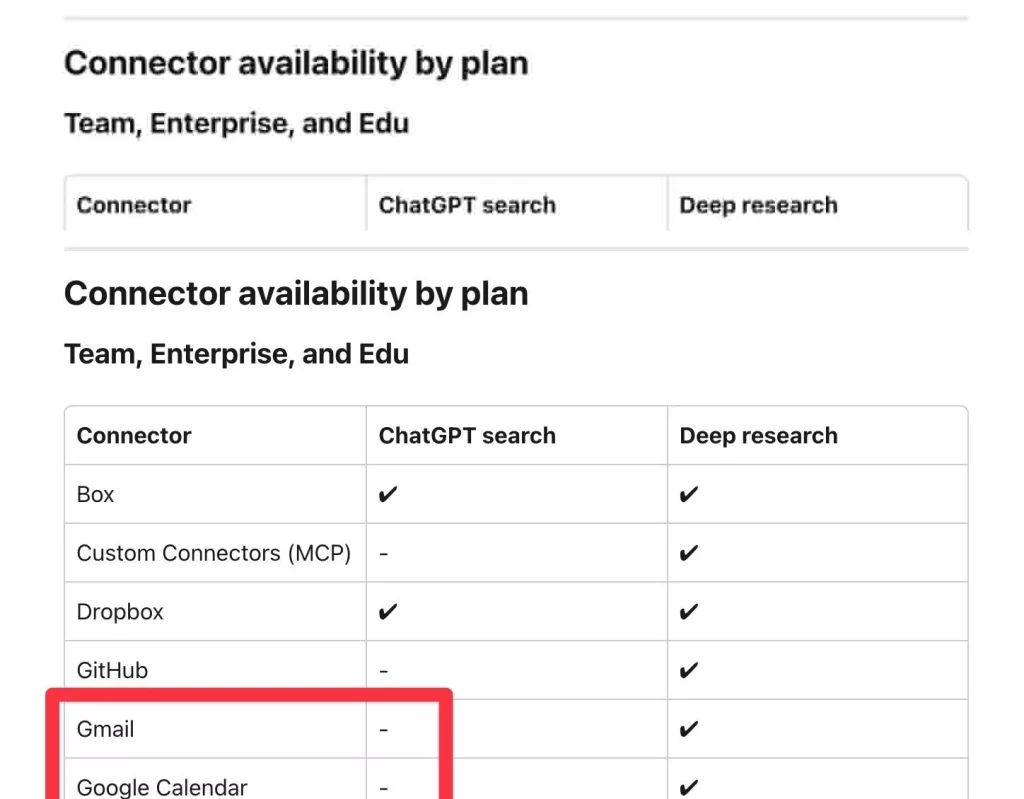Viewport: 1024px width, 799px height.
Task: Select the Custom Connectors (MCP) row label
Action: point(213,553)
